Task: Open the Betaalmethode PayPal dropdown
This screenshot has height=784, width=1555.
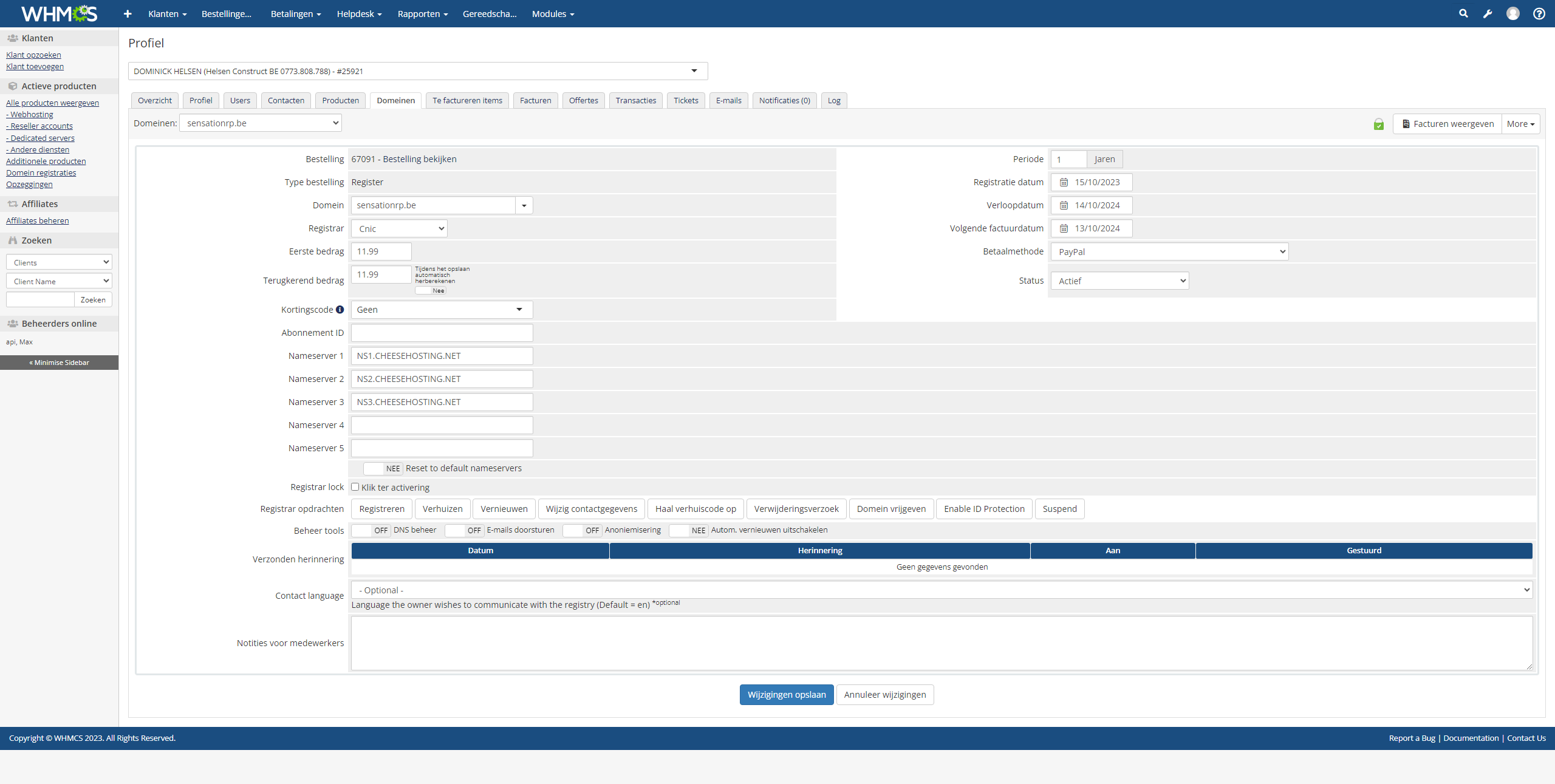Action: pos(1169,251)
